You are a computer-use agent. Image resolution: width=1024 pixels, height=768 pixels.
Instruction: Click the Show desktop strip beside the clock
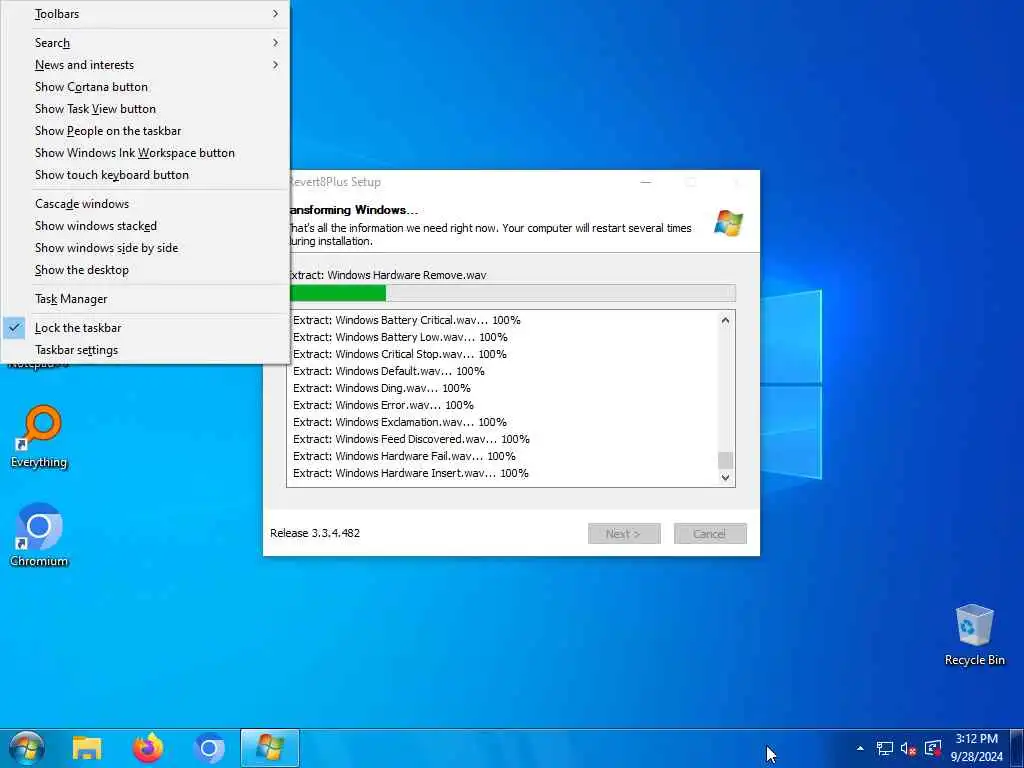pos(1017,748)
